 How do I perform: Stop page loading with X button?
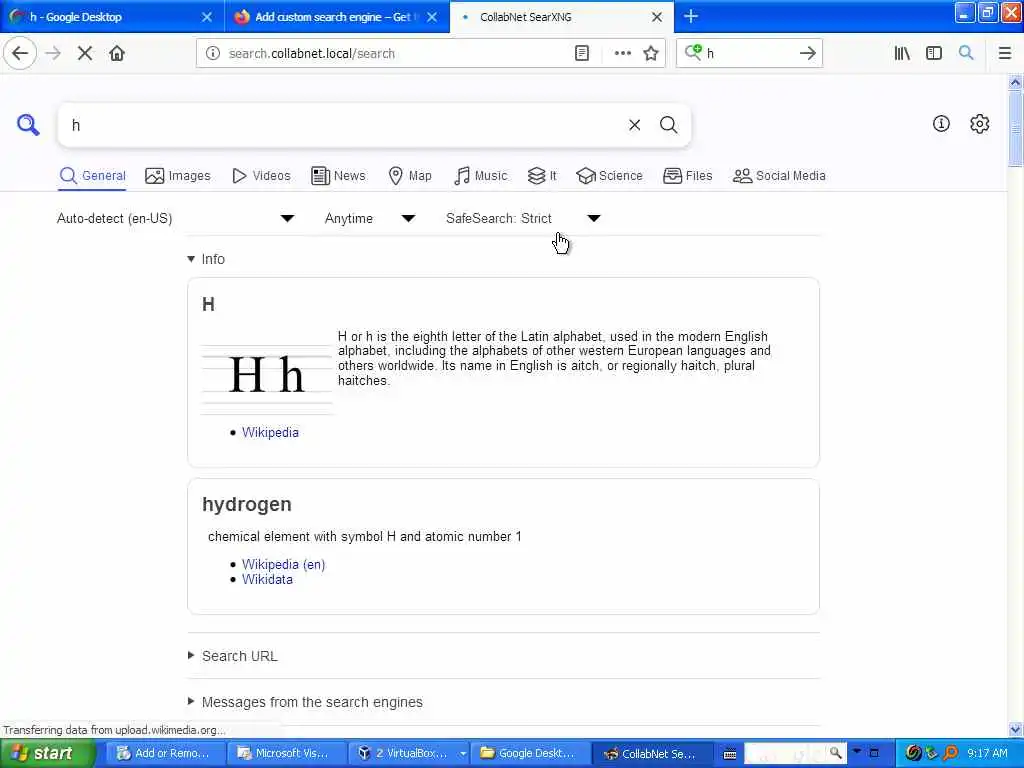coord(85,53)
